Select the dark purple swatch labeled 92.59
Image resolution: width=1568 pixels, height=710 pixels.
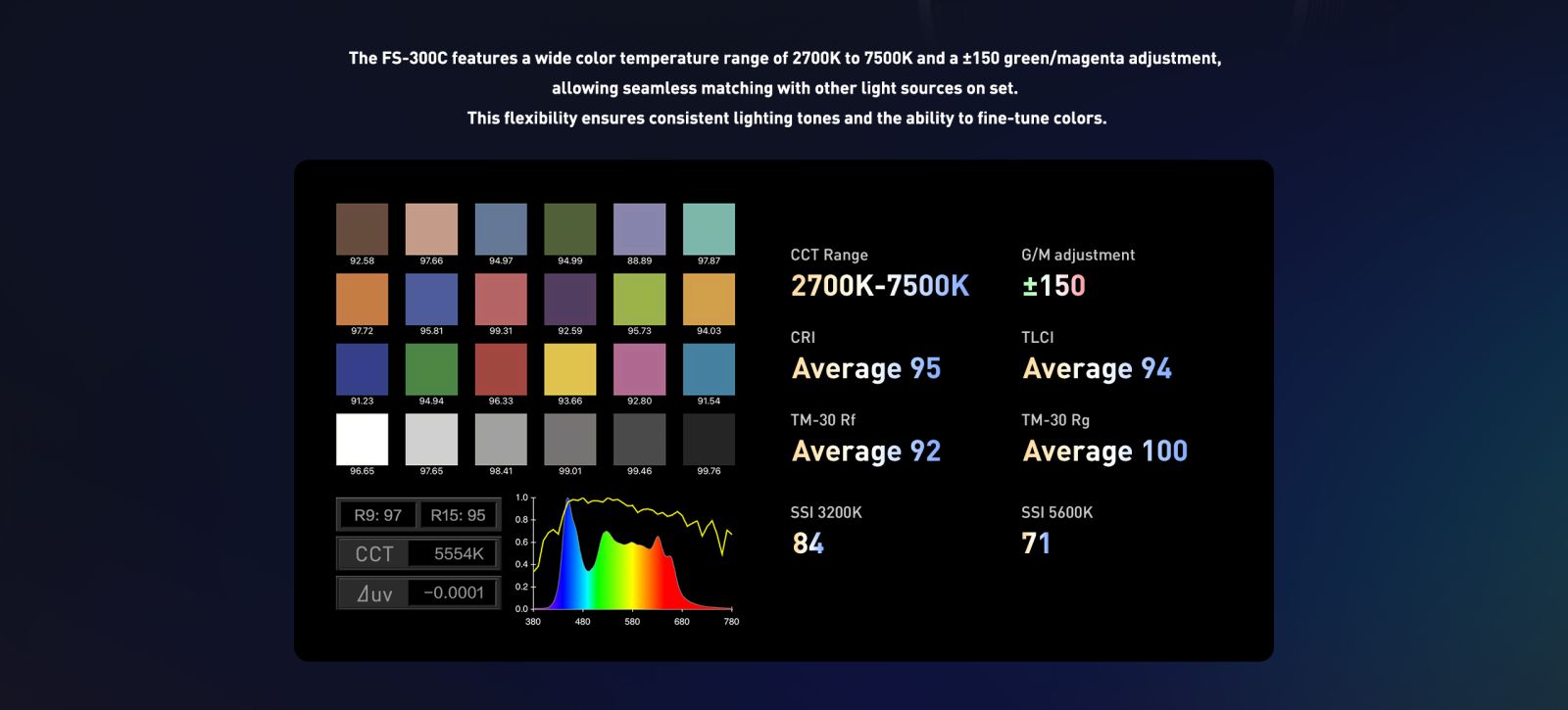[570, 300]
